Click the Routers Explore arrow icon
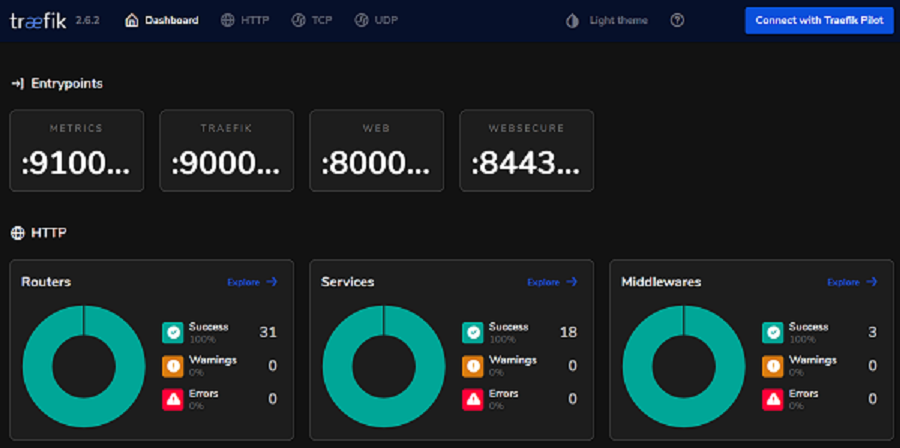The height and width of the screenshot is (448, 900). pyautogui.click(x=272, y=282)
